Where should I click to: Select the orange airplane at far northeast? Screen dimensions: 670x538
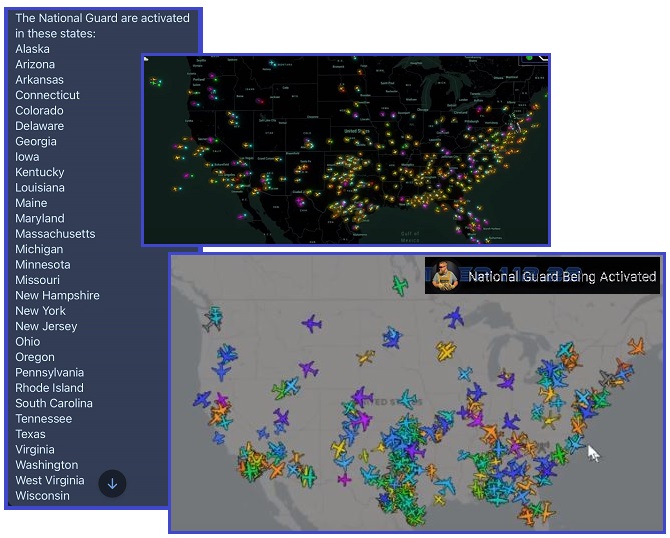click(x=636, y=346)
